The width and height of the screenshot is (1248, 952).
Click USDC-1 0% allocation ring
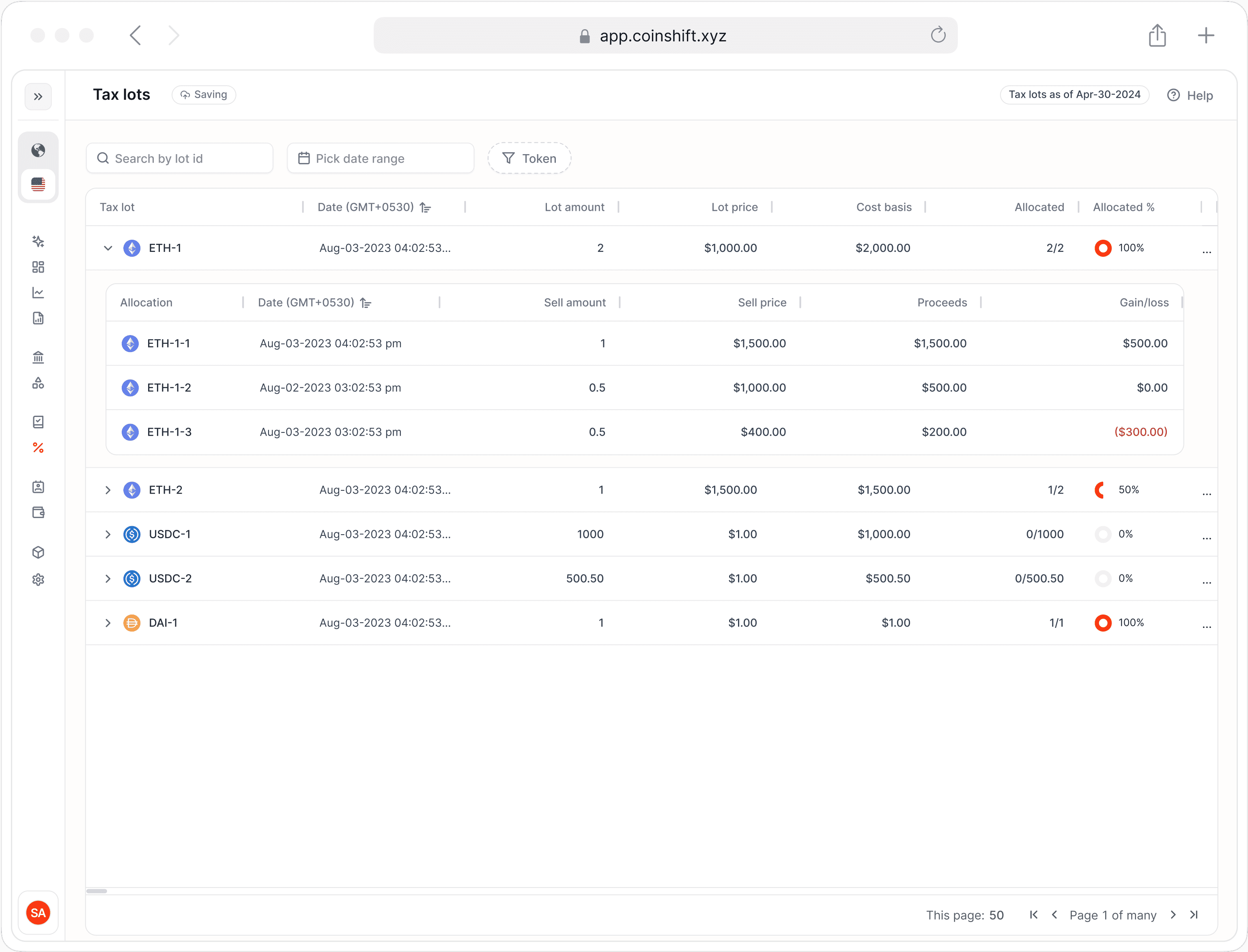[x=1102, y=534]
